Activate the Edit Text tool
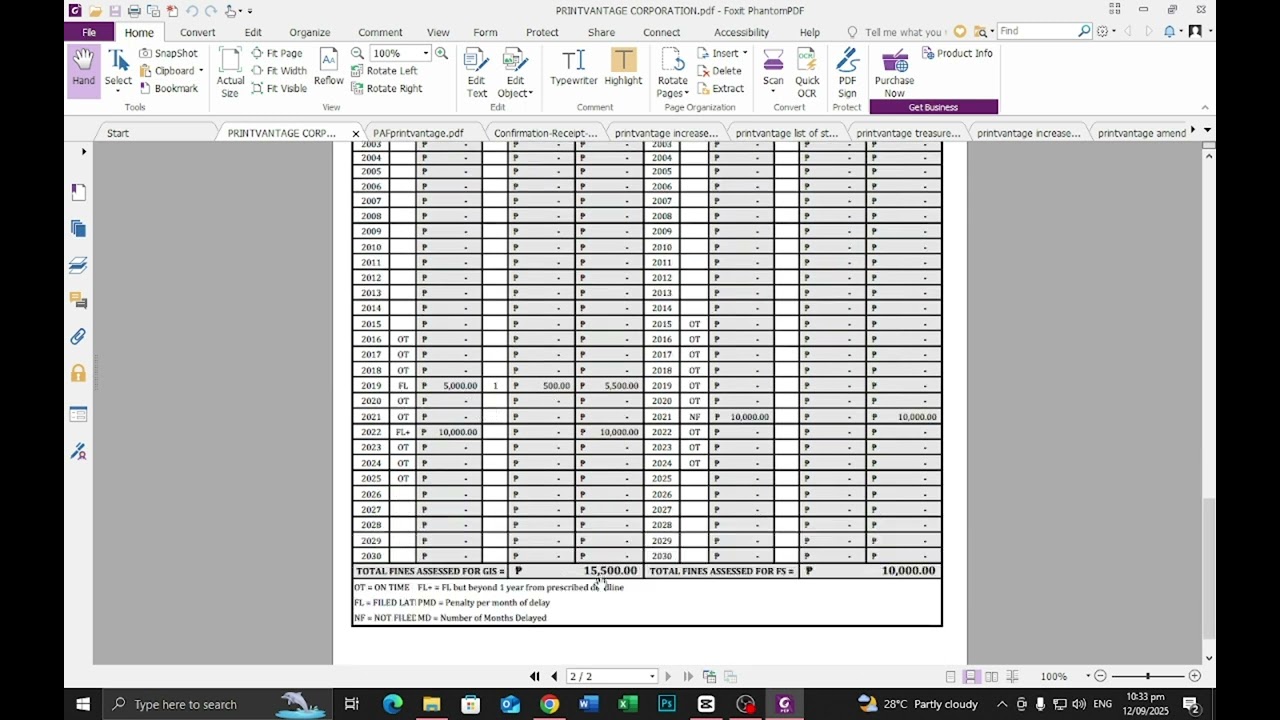 pyautogui.click(x=477, y=72)
